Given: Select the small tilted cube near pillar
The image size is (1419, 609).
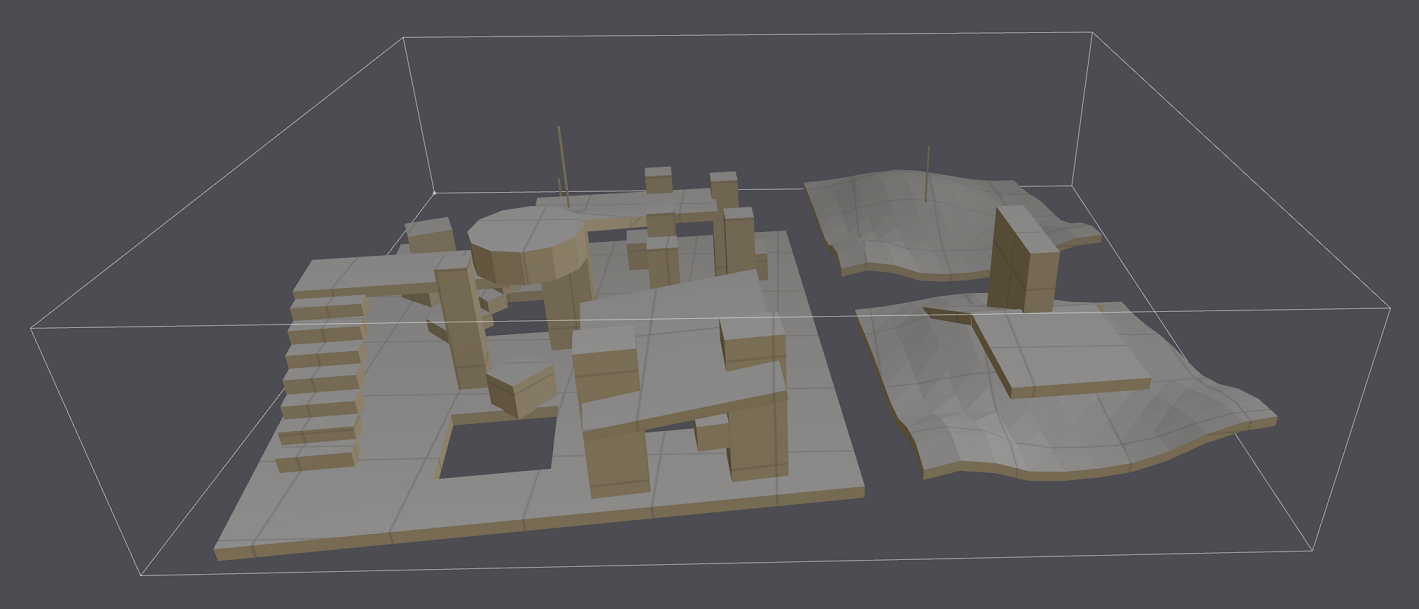Looking at the screenshot, I should click(x=520, y=389).
